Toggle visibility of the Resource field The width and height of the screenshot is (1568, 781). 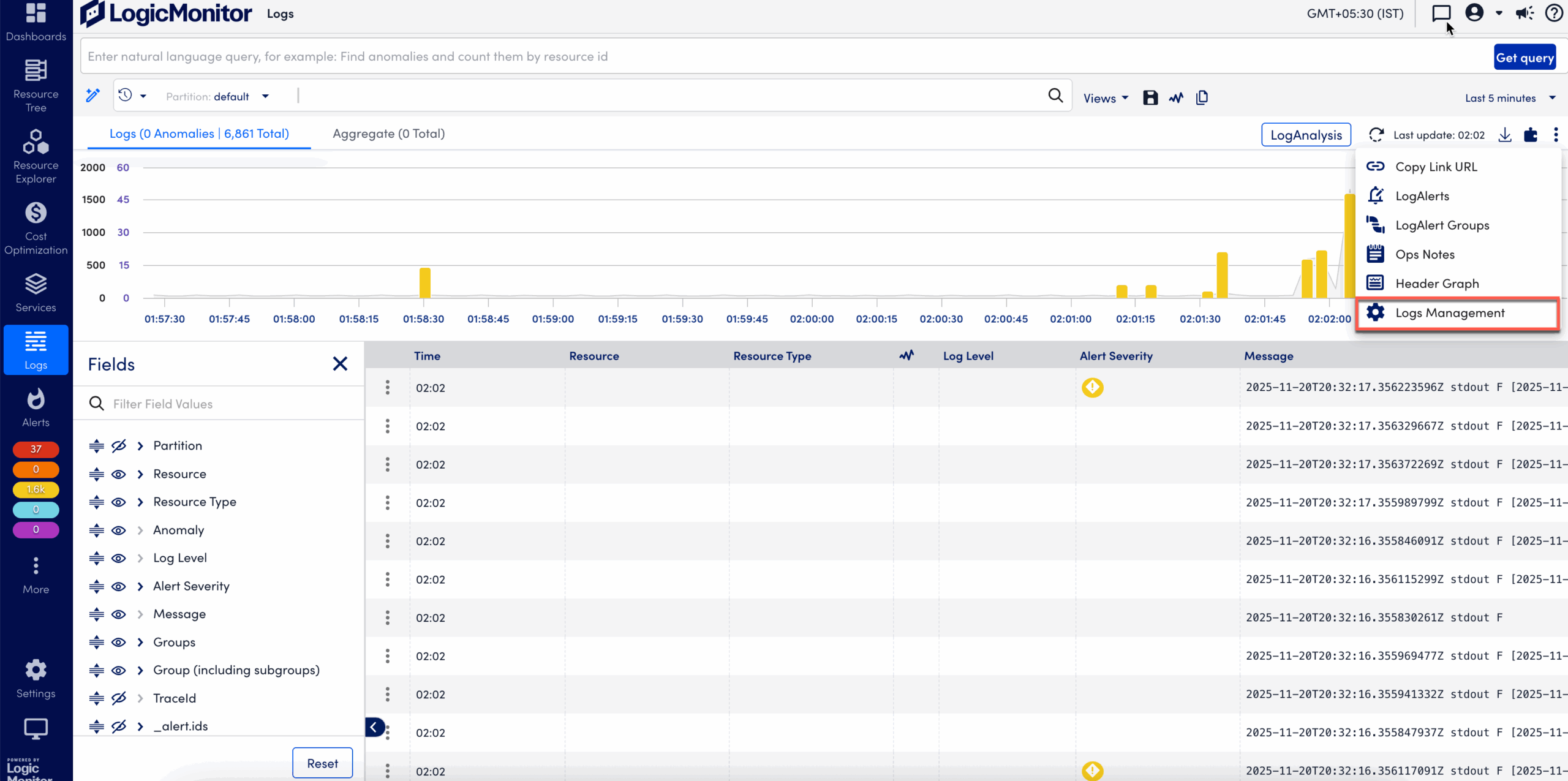118,474
